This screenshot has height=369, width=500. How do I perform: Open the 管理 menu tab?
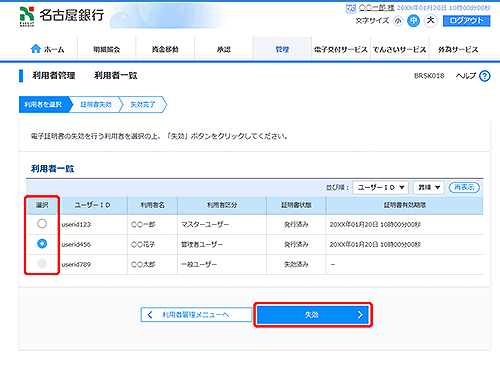tap(282, 49)
